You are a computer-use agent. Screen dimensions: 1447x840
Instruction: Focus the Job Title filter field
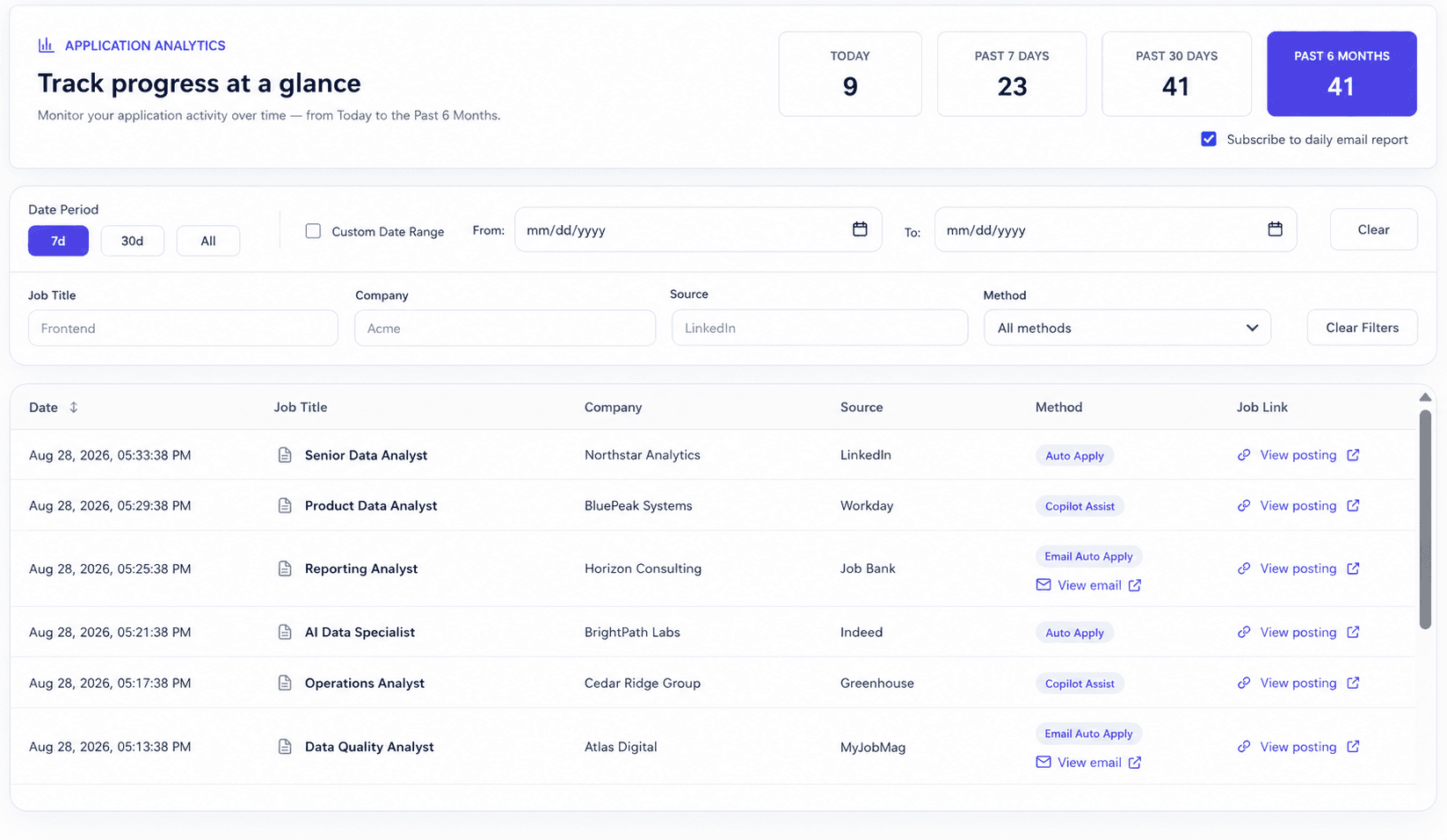click(x=183, y=328)
